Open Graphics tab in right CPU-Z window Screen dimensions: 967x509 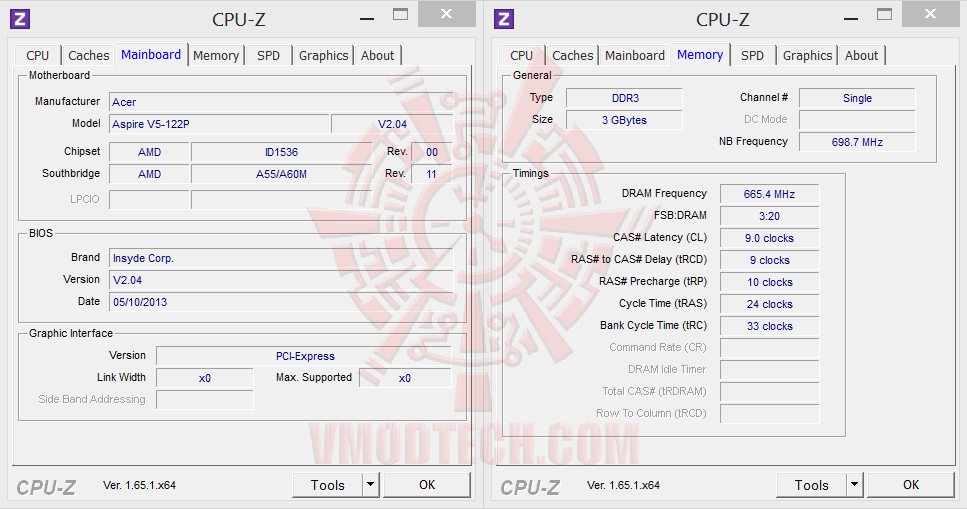[x=808, y=56]
